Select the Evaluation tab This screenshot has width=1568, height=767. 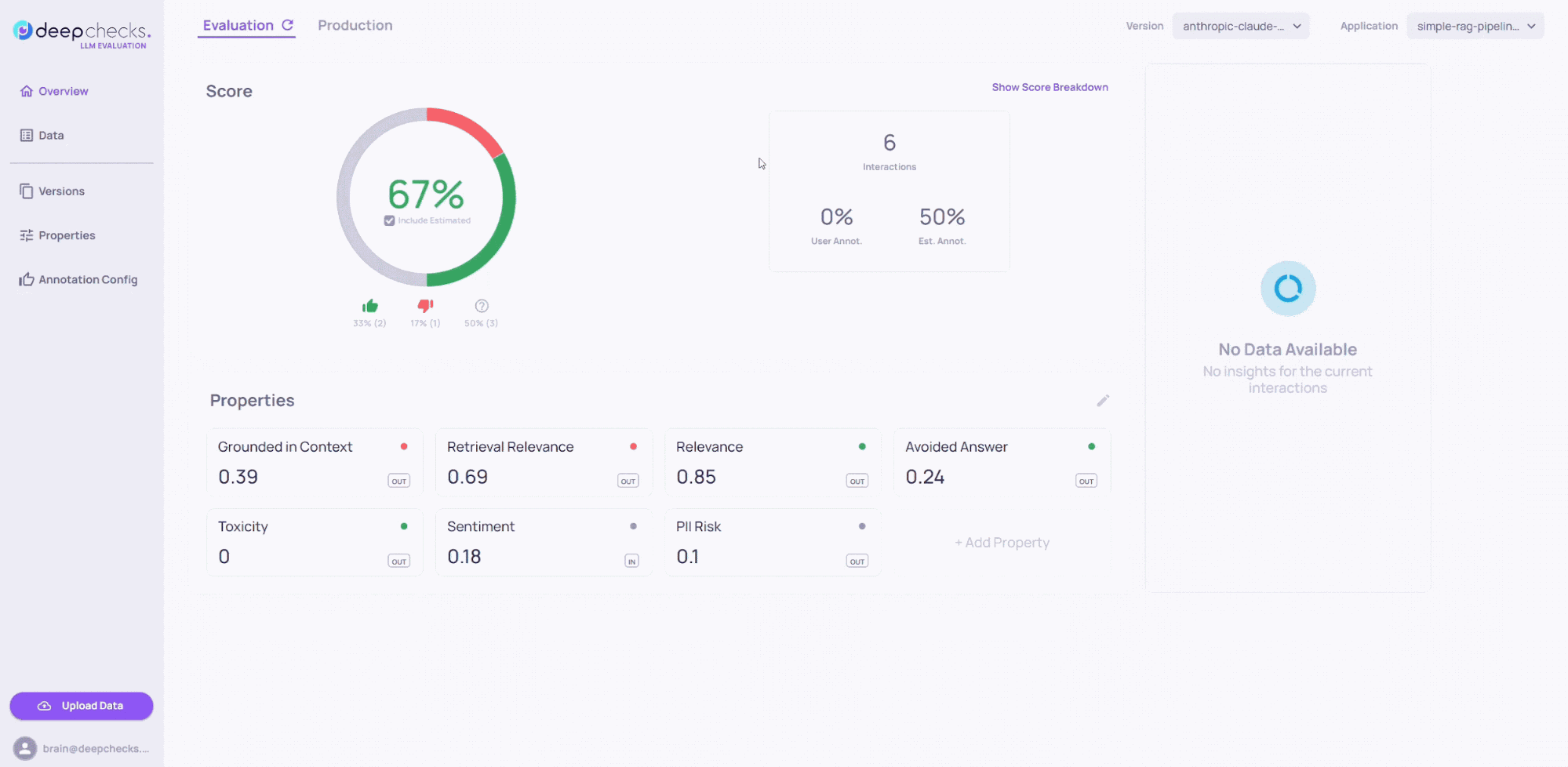[x=238, y=25]
